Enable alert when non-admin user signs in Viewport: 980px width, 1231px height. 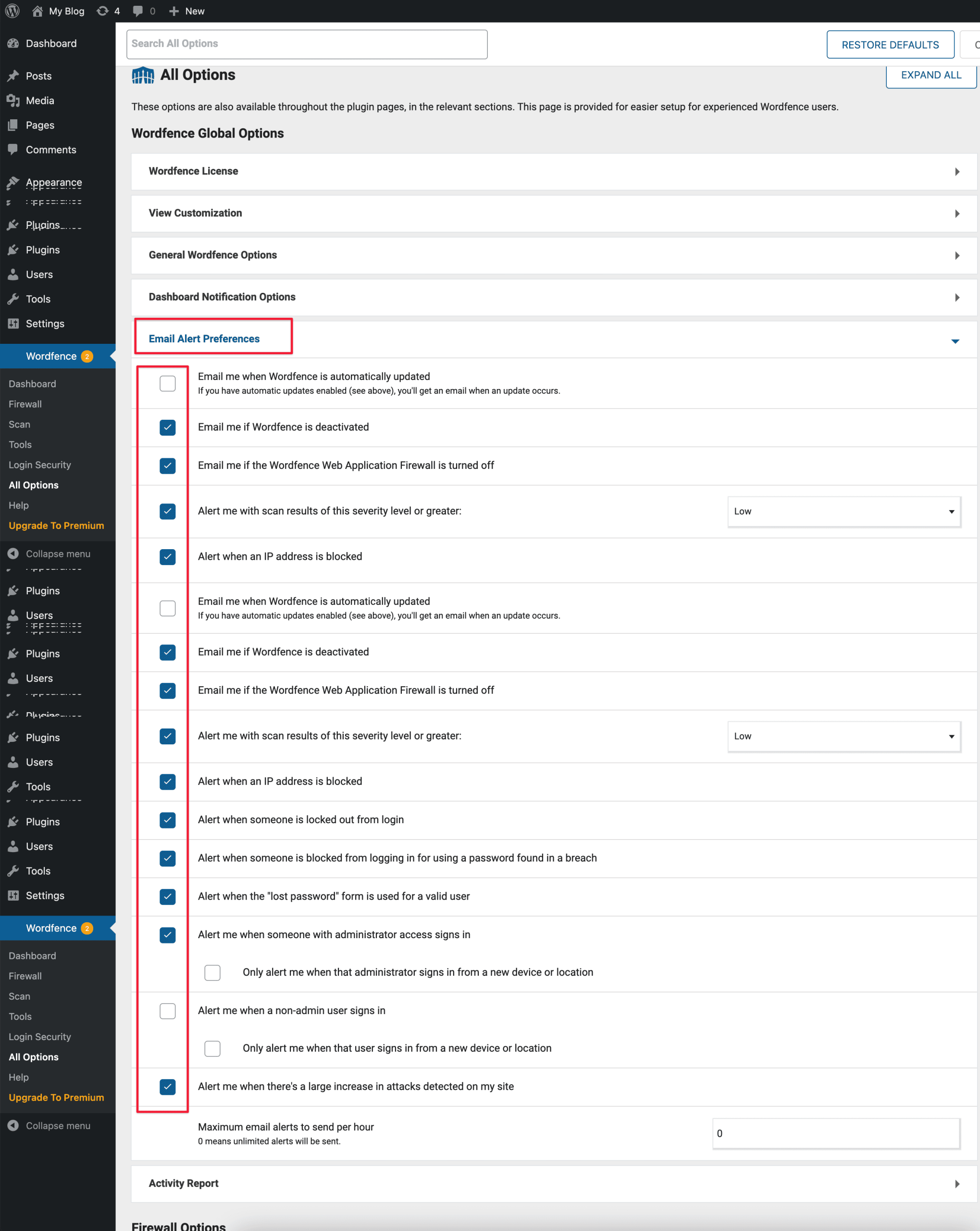[167, 1011]
